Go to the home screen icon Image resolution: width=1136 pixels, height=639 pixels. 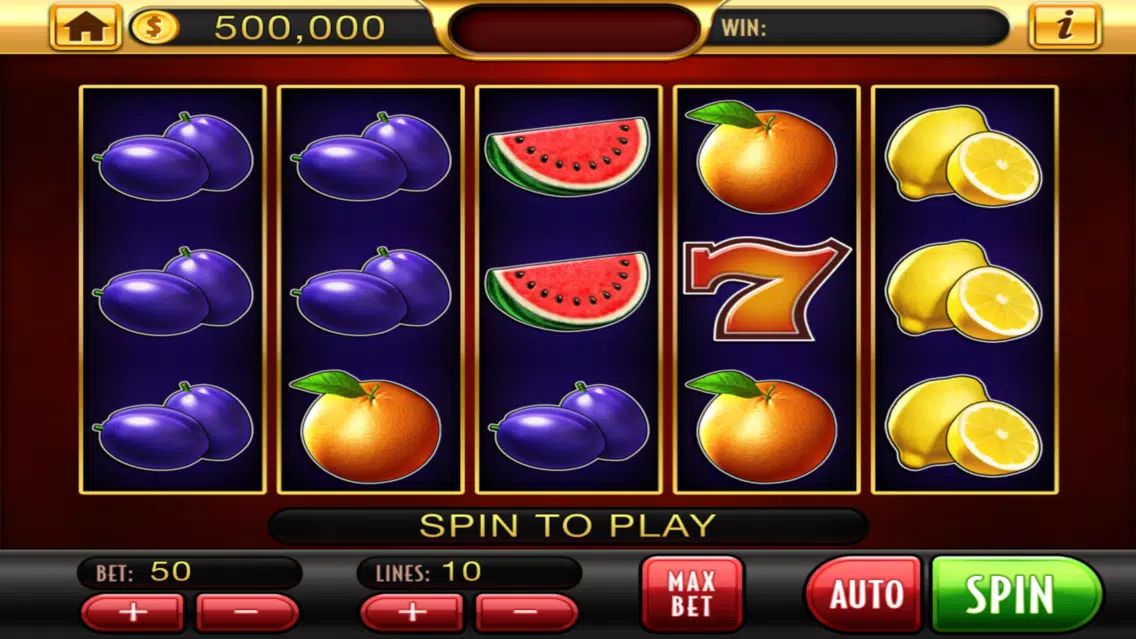pos(85,27)
